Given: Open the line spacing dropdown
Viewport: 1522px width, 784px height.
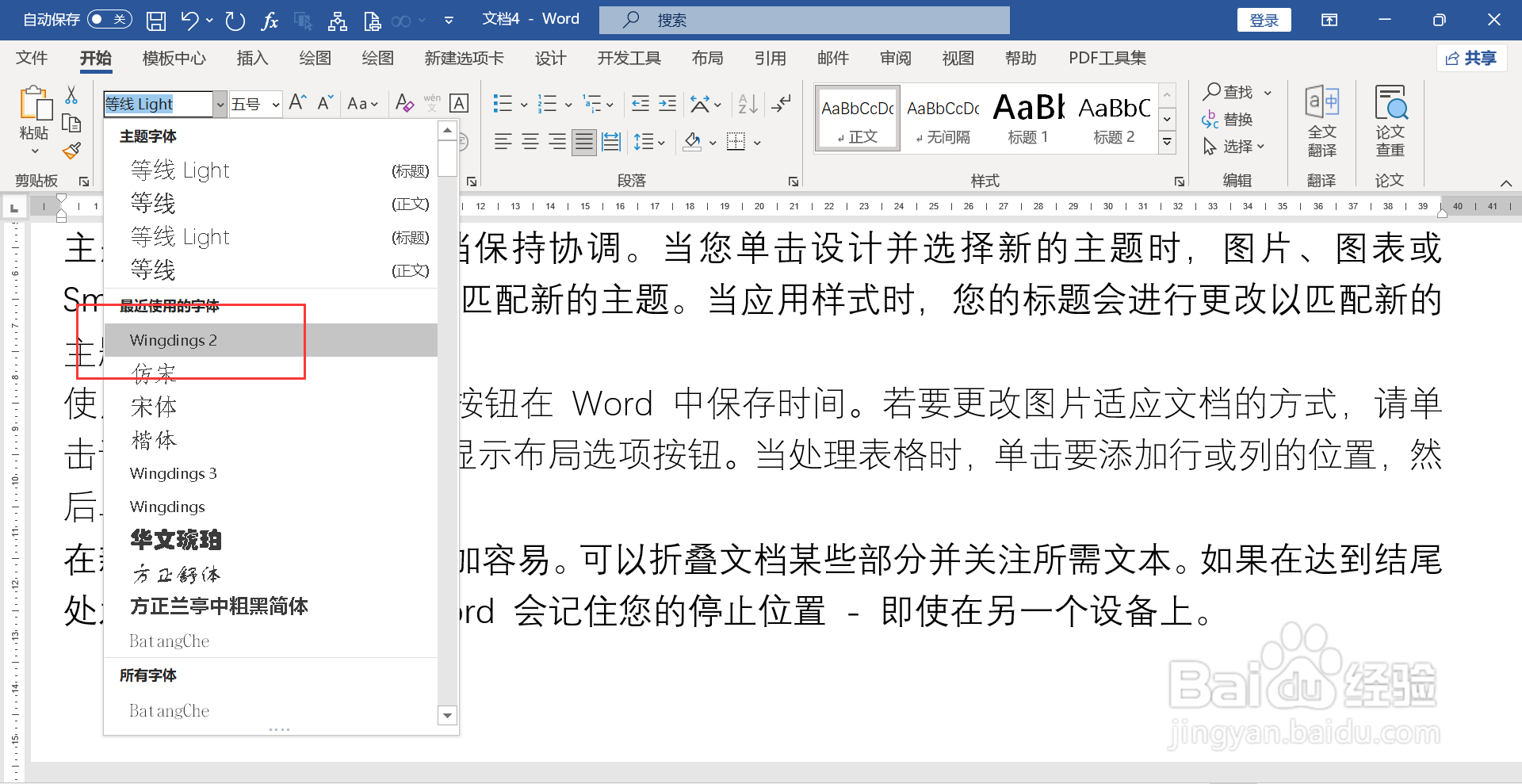Looking at the screenshot, I should (x=649, y=142).
